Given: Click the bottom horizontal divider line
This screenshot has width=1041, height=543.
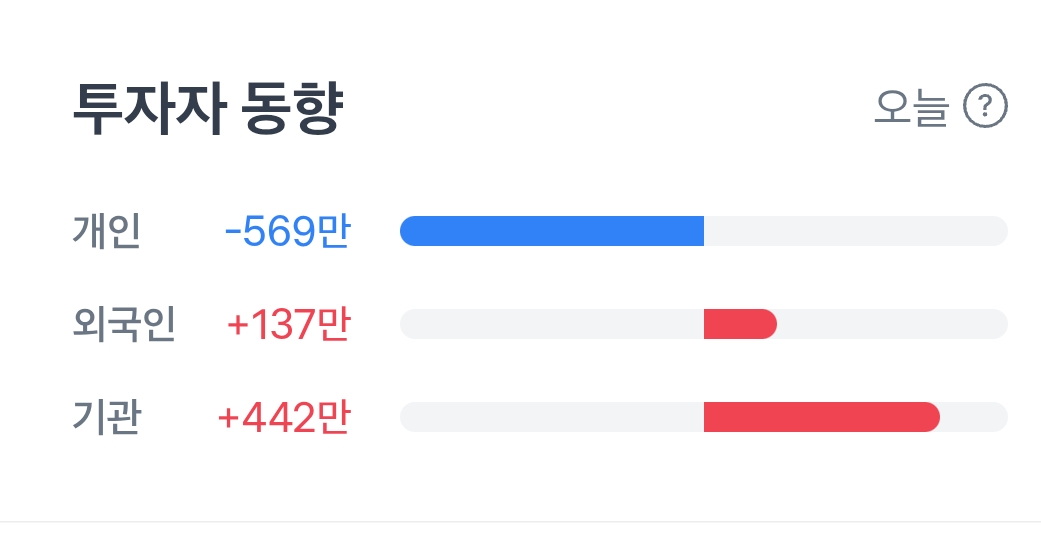Looking at the screenshot, I should 520,522.
